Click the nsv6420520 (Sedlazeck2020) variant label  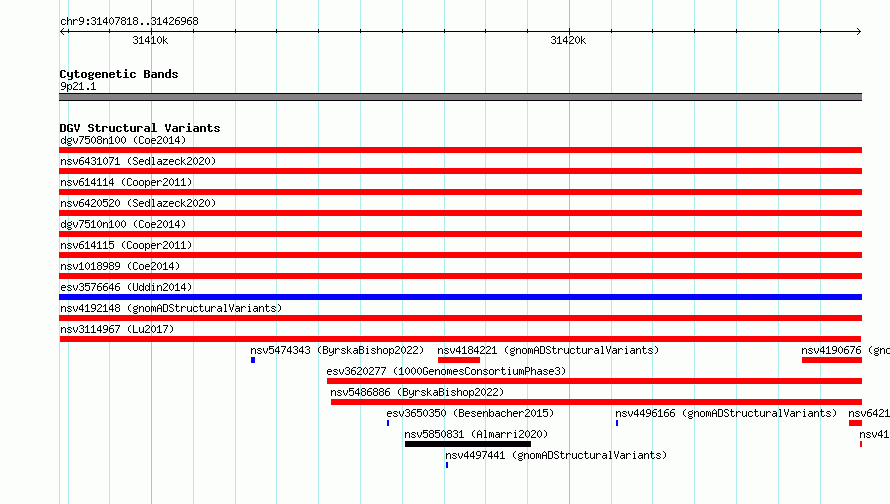(x=138, y=203)
